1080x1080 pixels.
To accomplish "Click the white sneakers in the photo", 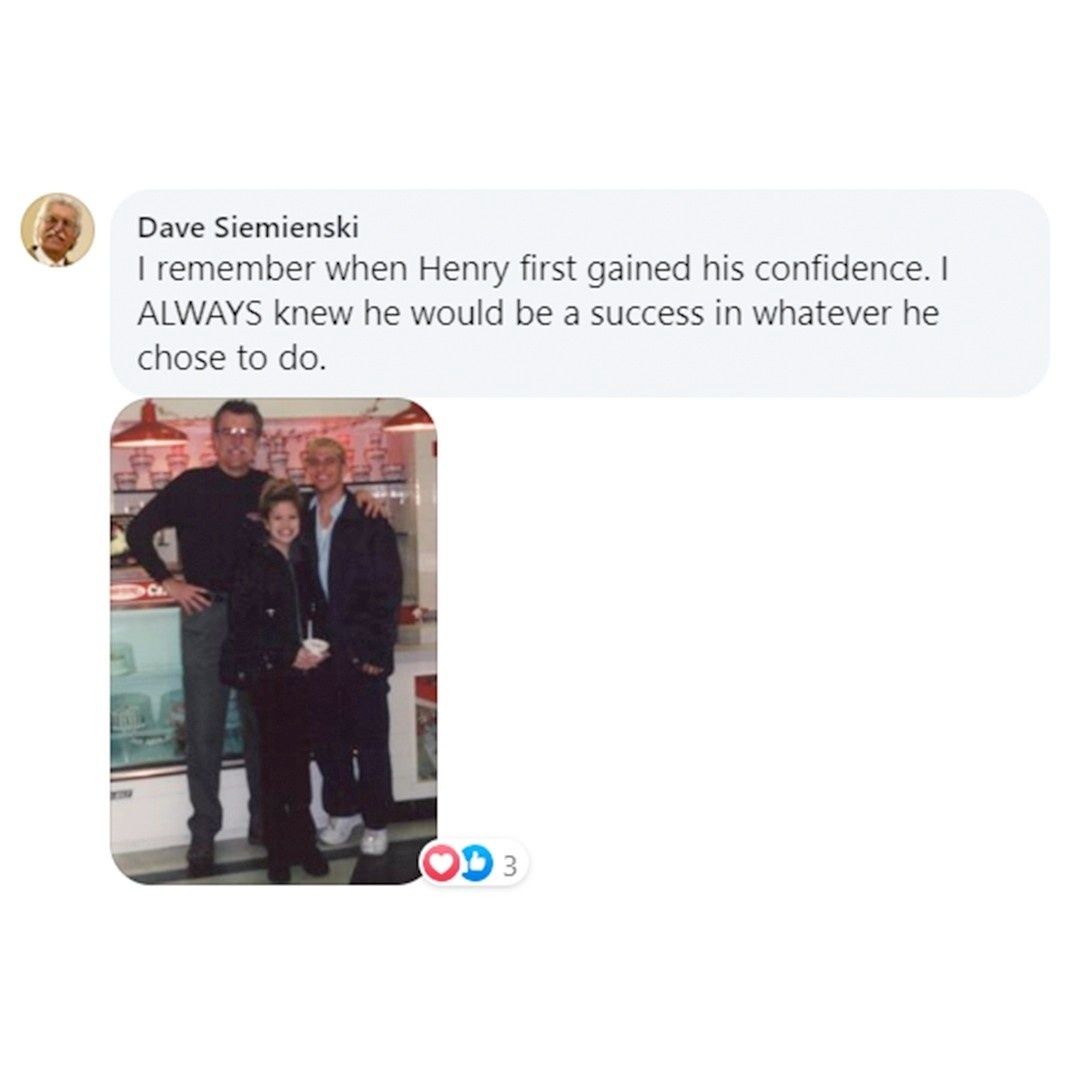I will 353,833.
